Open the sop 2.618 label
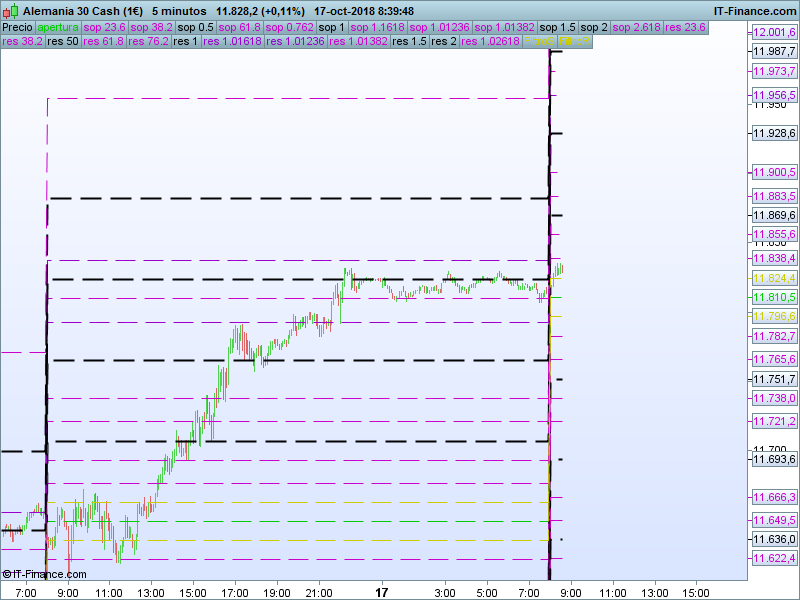Image resolution: width=800 pixels, height=600 pixels. click(637, 27)
